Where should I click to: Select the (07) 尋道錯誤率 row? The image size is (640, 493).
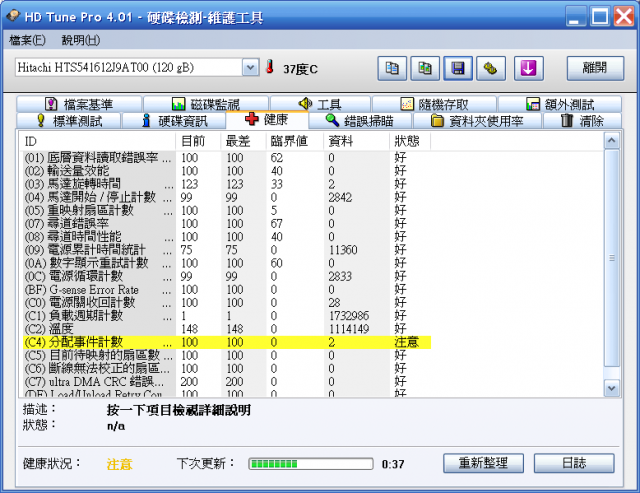(x=227, y=223)
